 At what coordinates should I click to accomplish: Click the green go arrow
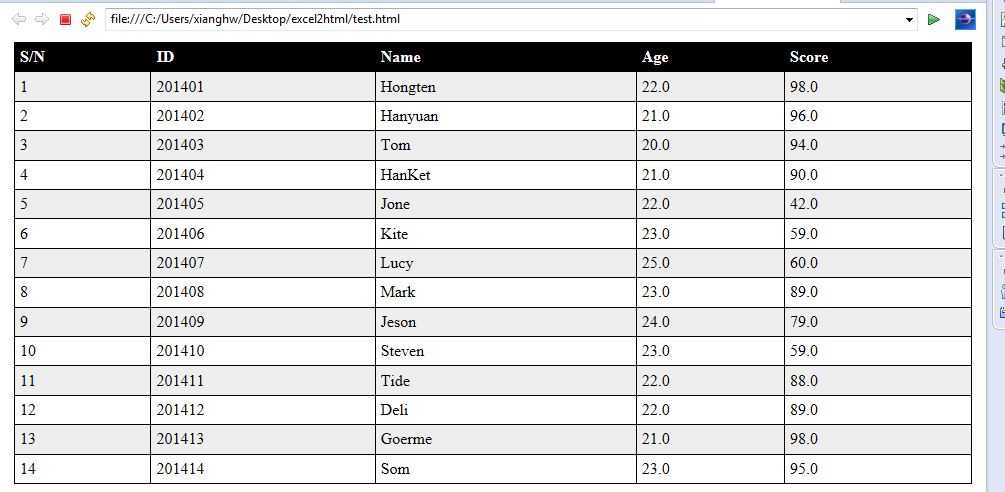[934, 19]
